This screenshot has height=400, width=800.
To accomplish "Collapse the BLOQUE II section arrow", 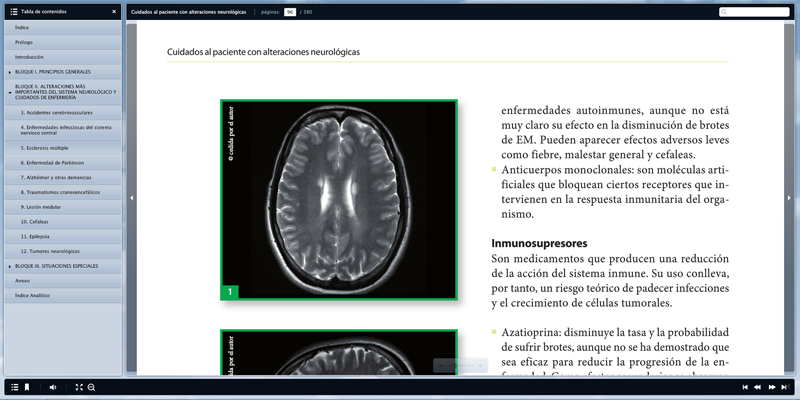I will pos(10,93).
